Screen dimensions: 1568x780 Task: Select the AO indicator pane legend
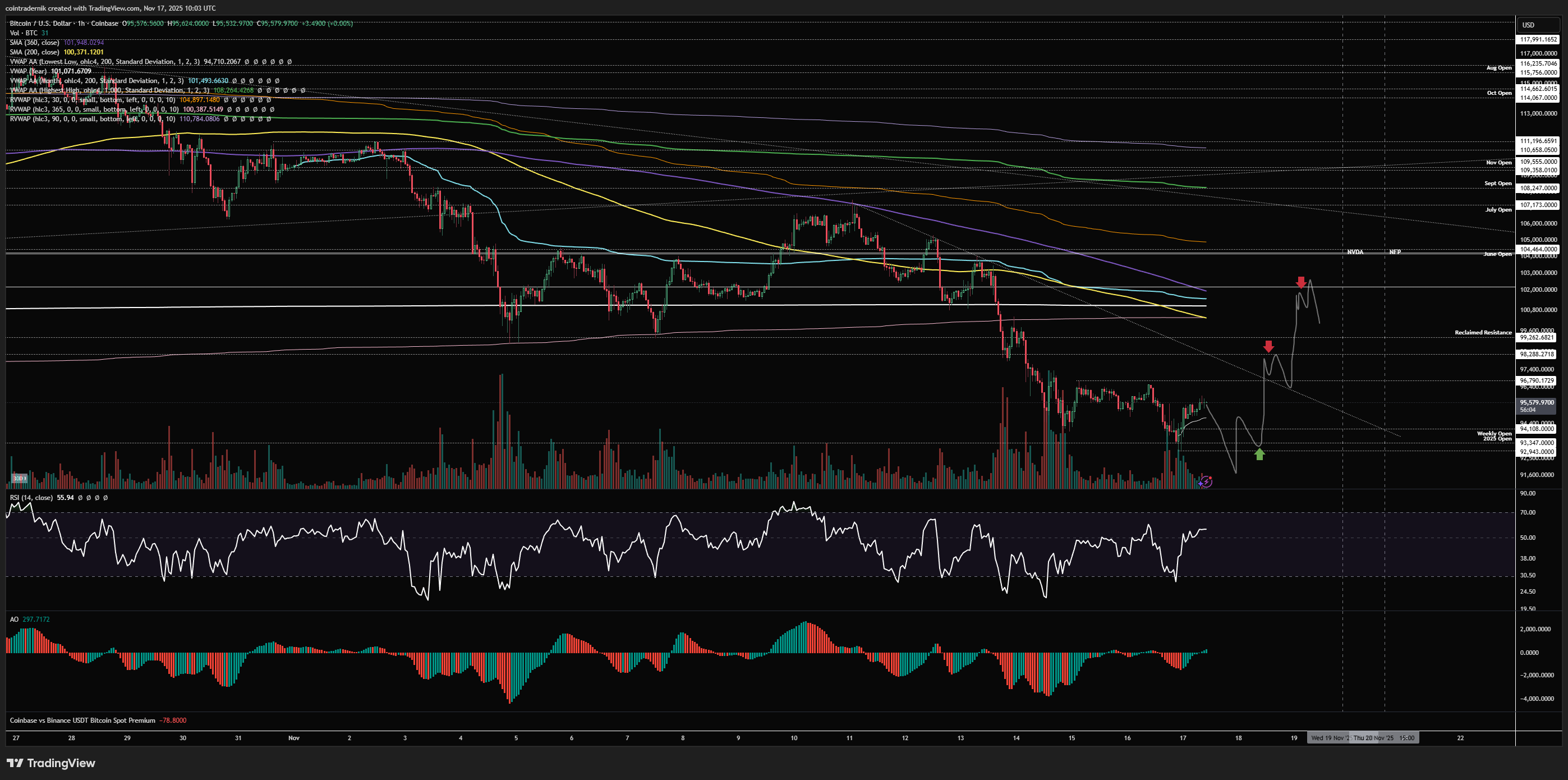tap(14, 620)
